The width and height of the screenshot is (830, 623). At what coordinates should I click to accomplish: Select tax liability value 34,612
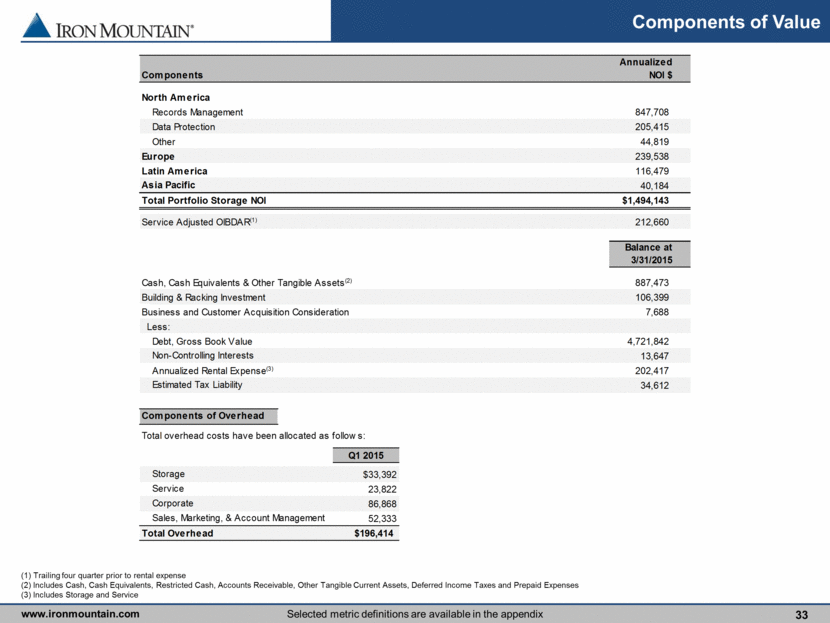tap(654, 386)
